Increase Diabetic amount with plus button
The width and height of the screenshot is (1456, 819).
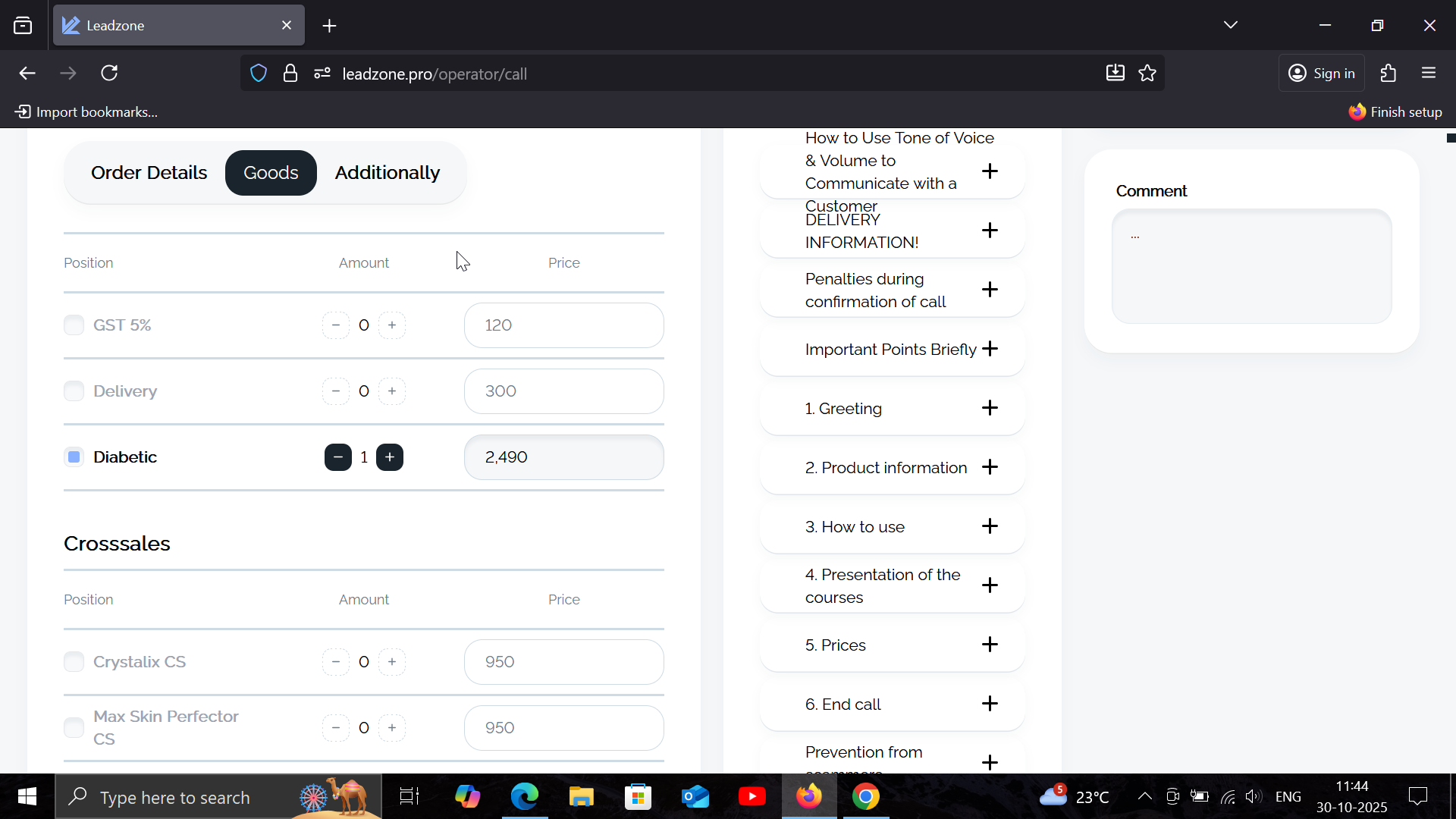(390, 457)
